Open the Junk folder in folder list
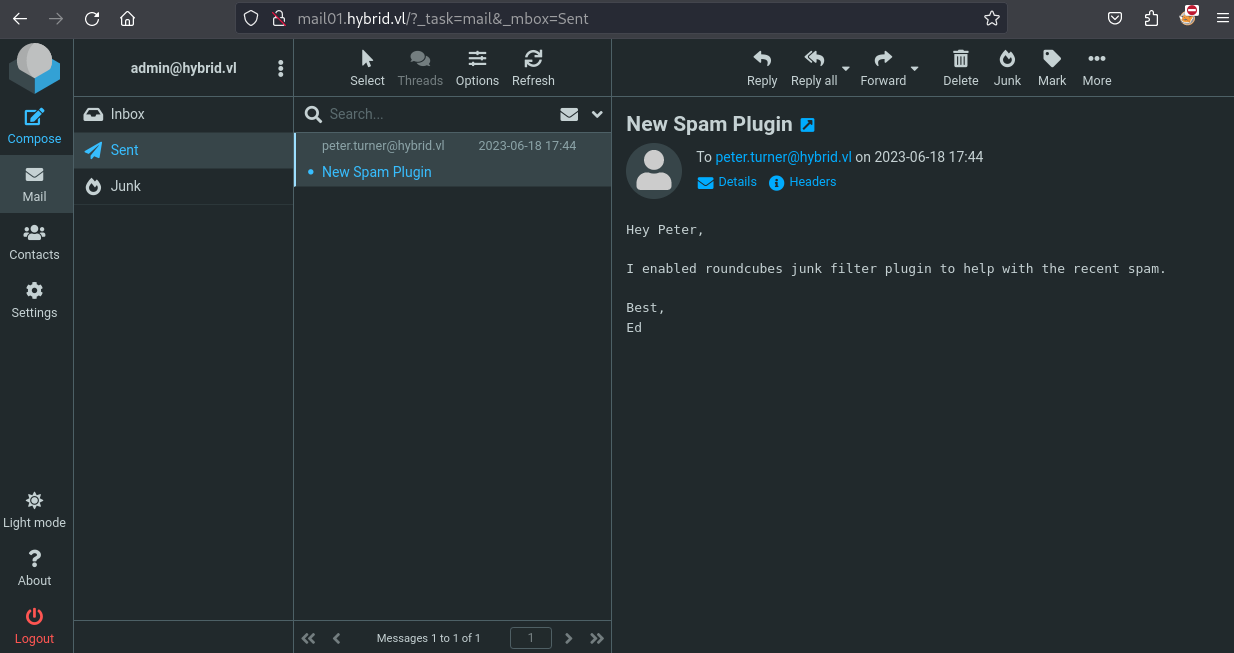Image resolution: width=1234 pixels, height=653 pixels. coord(183,186)
